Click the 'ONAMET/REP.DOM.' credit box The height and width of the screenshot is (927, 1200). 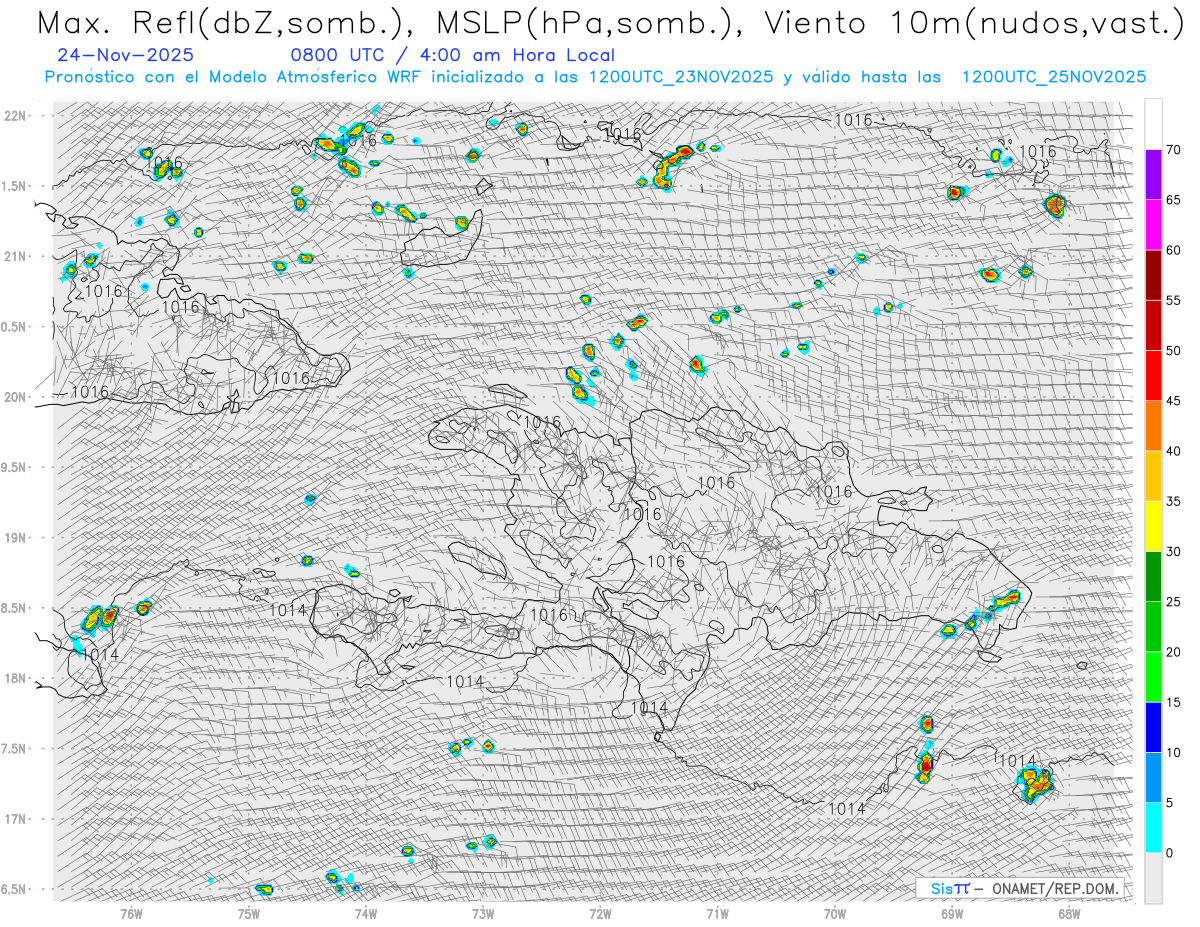pyautogui.click(x=1019, y=888)
